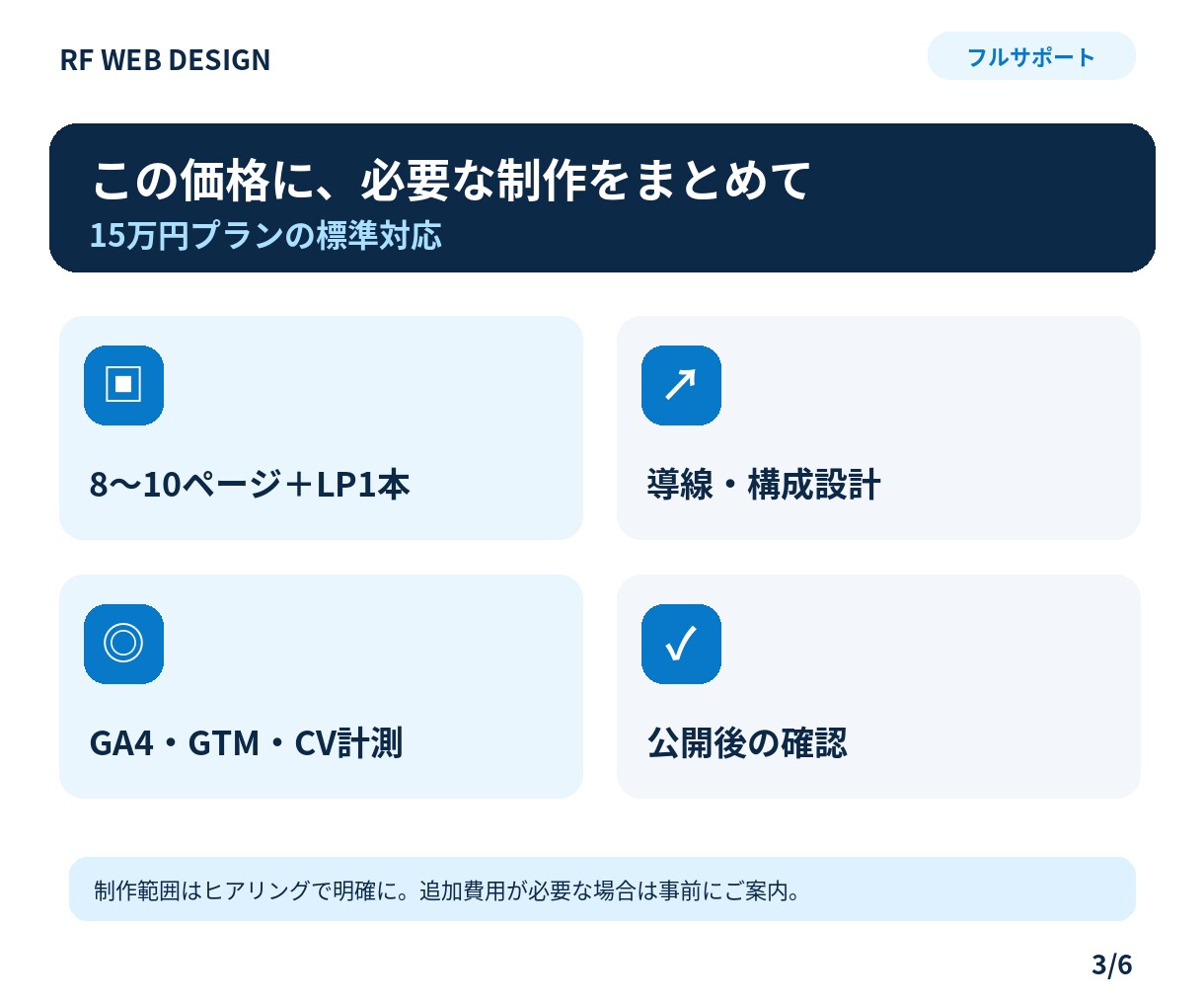The height and width of the screenshot is (1003, 1204).
Task: Click the heading この価格に、必要な制作をまとめて
Action: point(451,180)
